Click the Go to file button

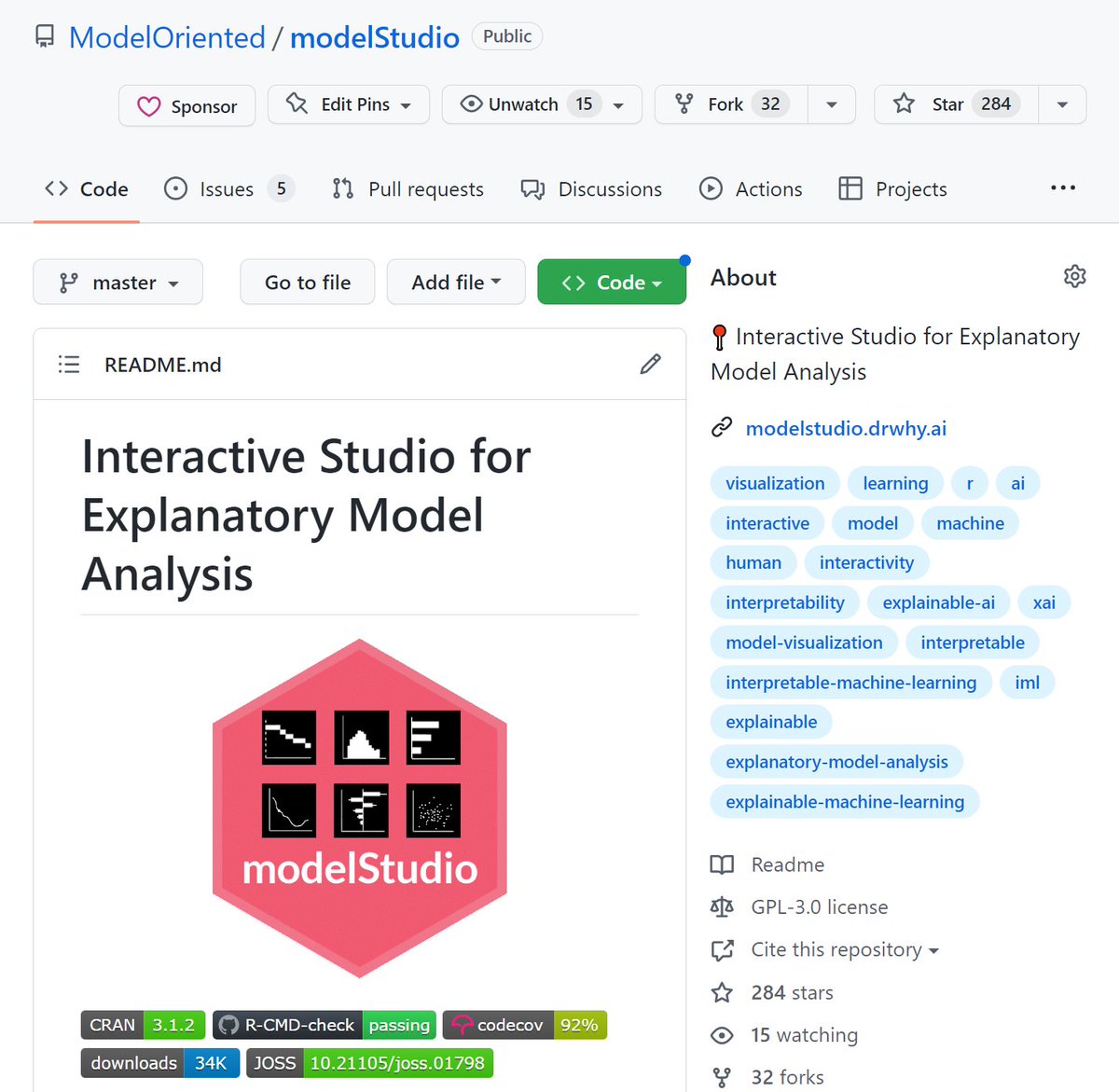(308, 282)
